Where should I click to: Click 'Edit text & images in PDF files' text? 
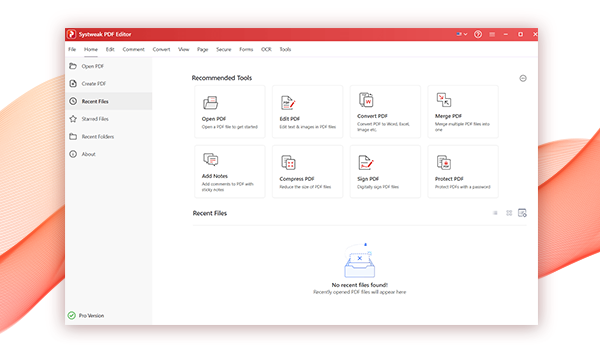point(308,127)
